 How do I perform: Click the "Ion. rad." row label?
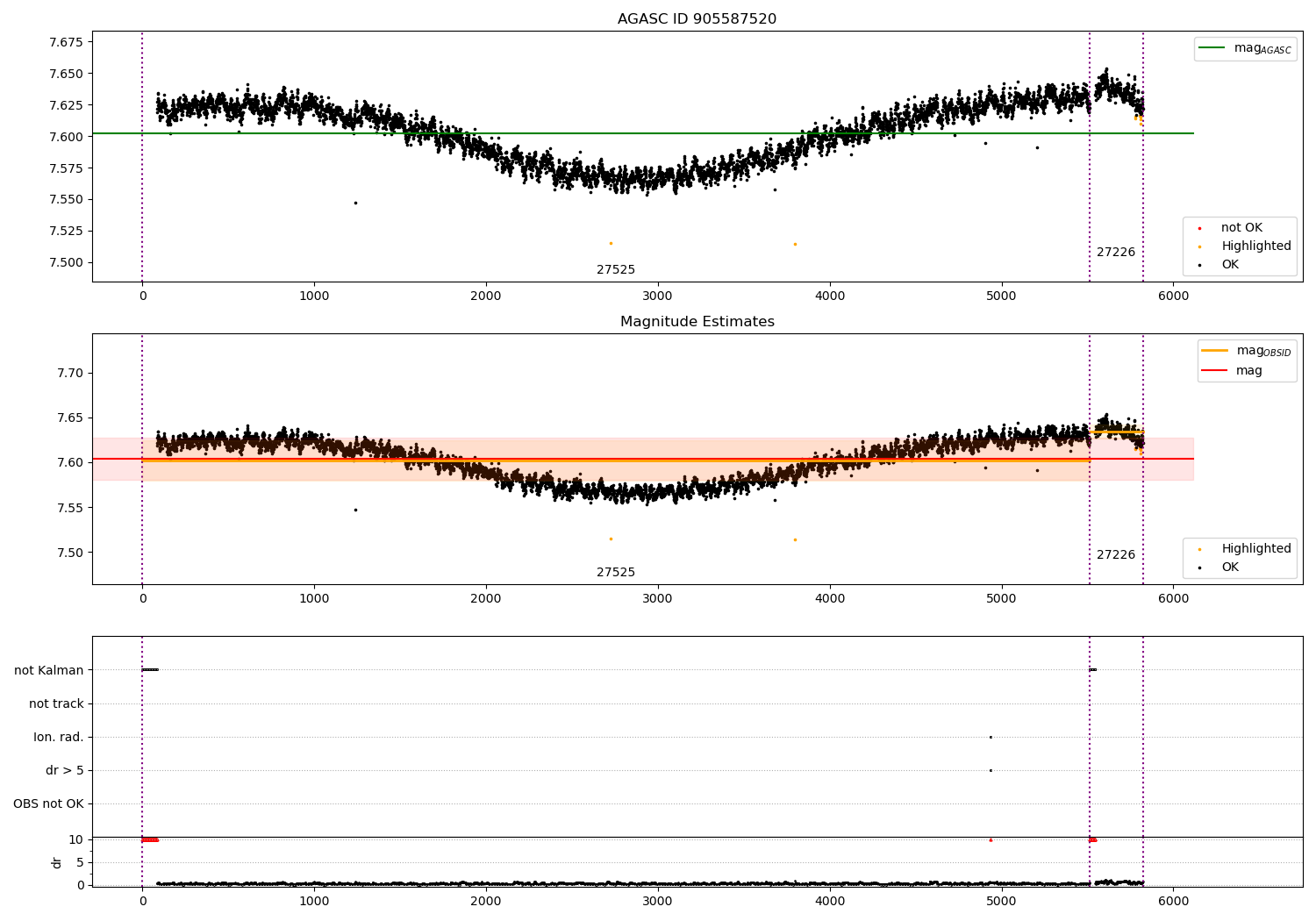(59, 738)
